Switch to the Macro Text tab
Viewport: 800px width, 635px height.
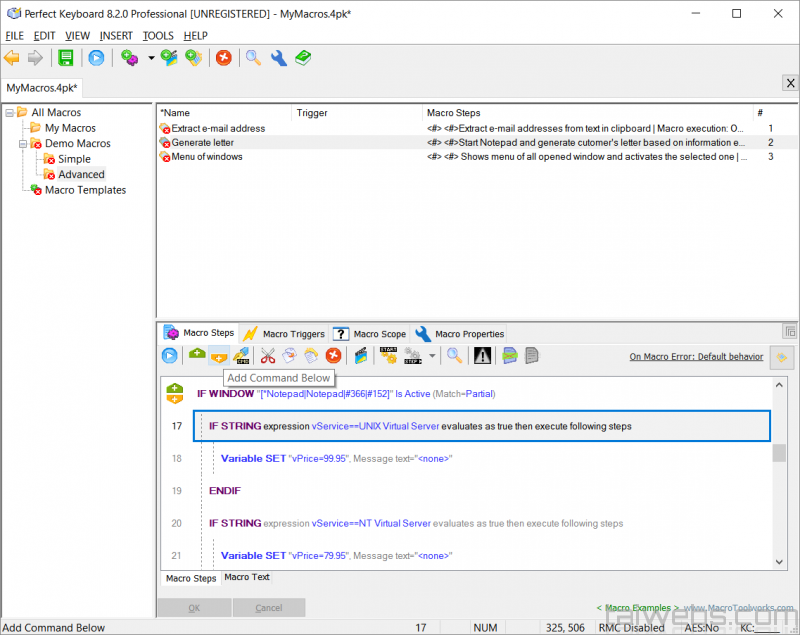click(246, 577)
